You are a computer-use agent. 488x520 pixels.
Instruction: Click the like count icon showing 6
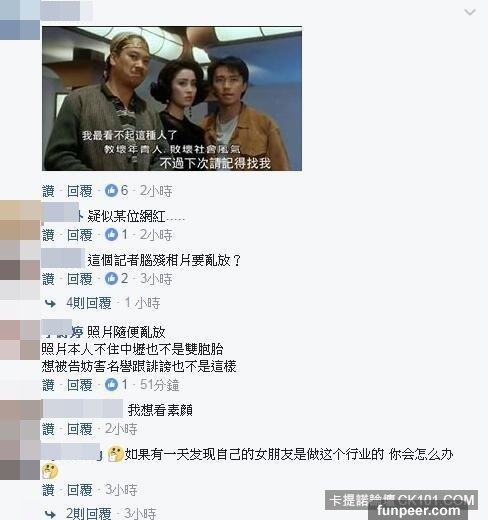[x=111, y=191]
